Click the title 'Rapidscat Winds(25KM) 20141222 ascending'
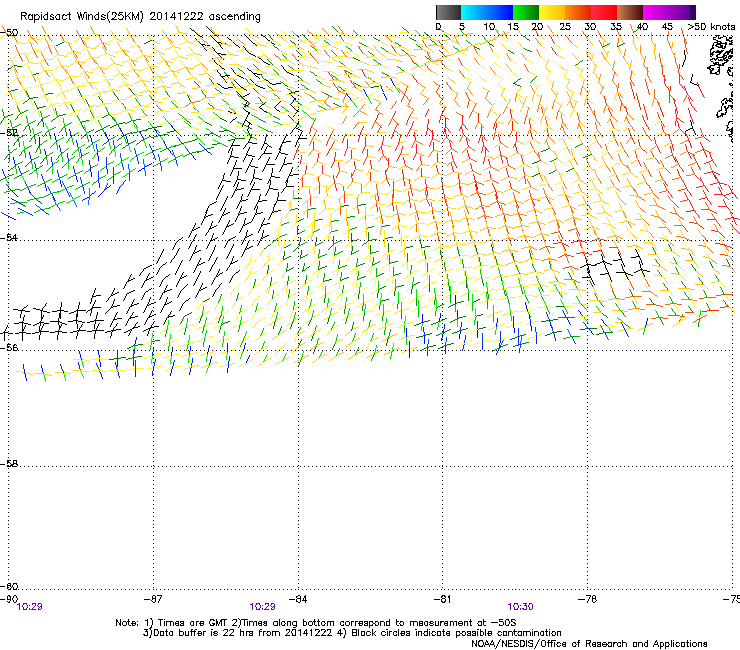 [140, 17]
